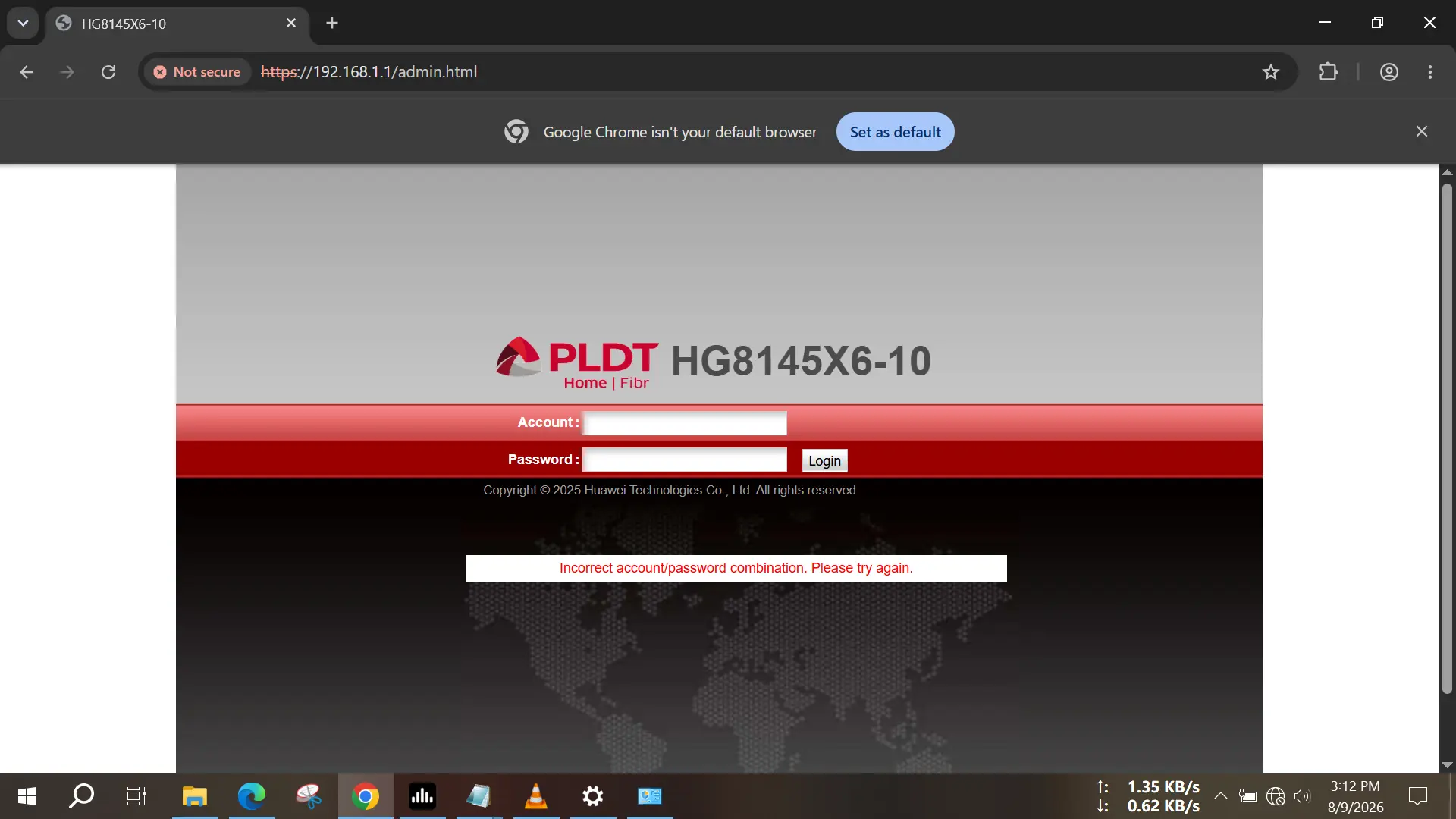Go back to the previous page

[x=27, y=72]
